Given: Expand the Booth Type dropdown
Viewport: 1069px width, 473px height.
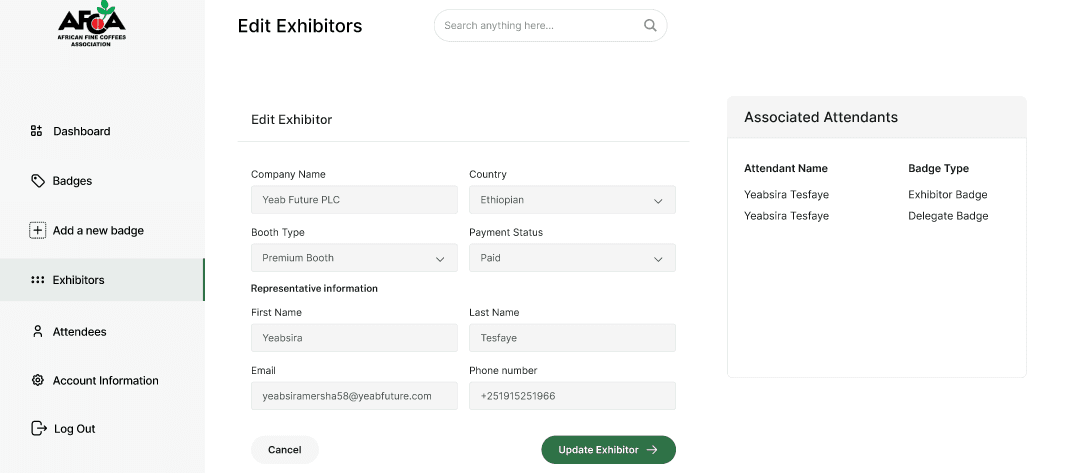Looking at the screenshot, I should pyautogui.click(x=354, y=258).
